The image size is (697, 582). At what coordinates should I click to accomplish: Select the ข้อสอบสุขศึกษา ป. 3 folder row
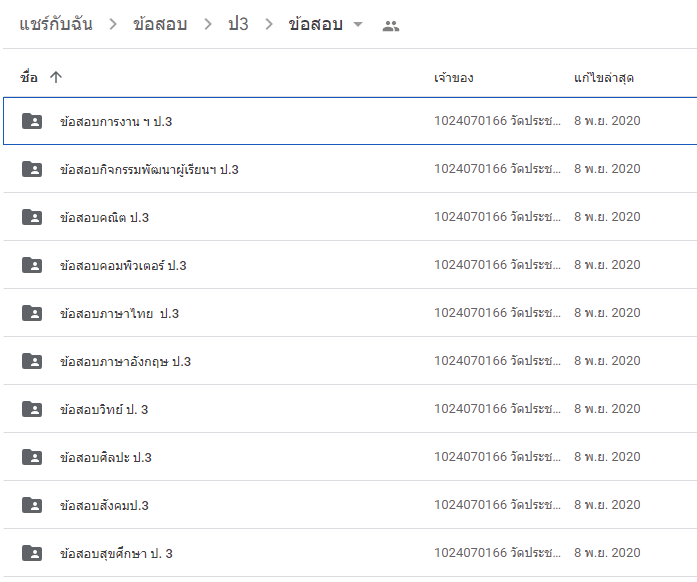point(350,553)
